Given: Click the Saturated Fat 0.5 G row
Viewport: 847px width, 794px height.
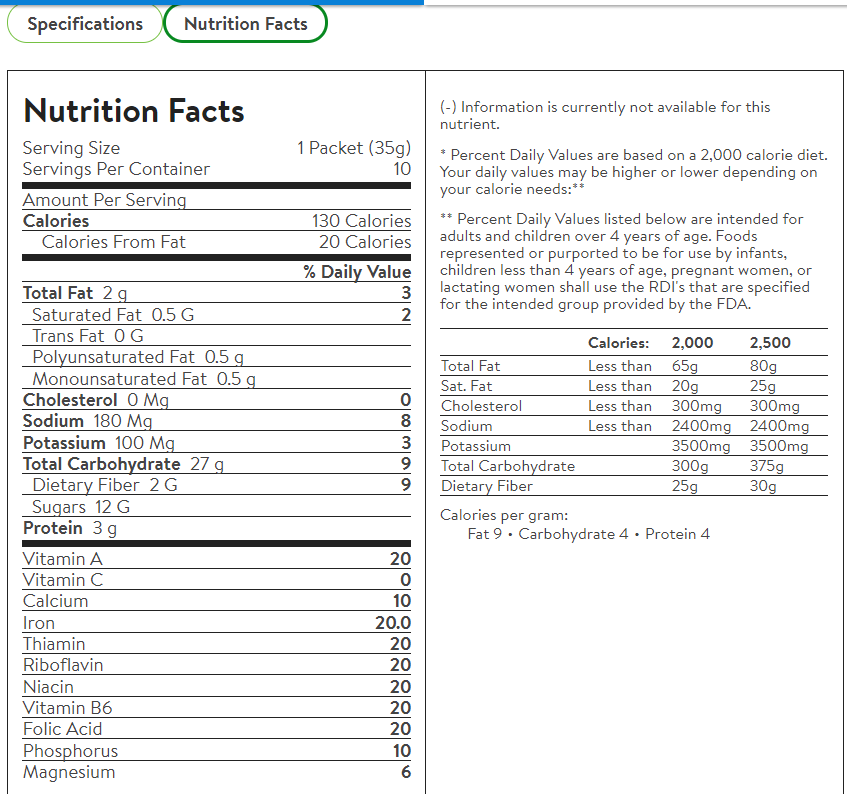Looking at the screenshot, I should coord(113,315).
